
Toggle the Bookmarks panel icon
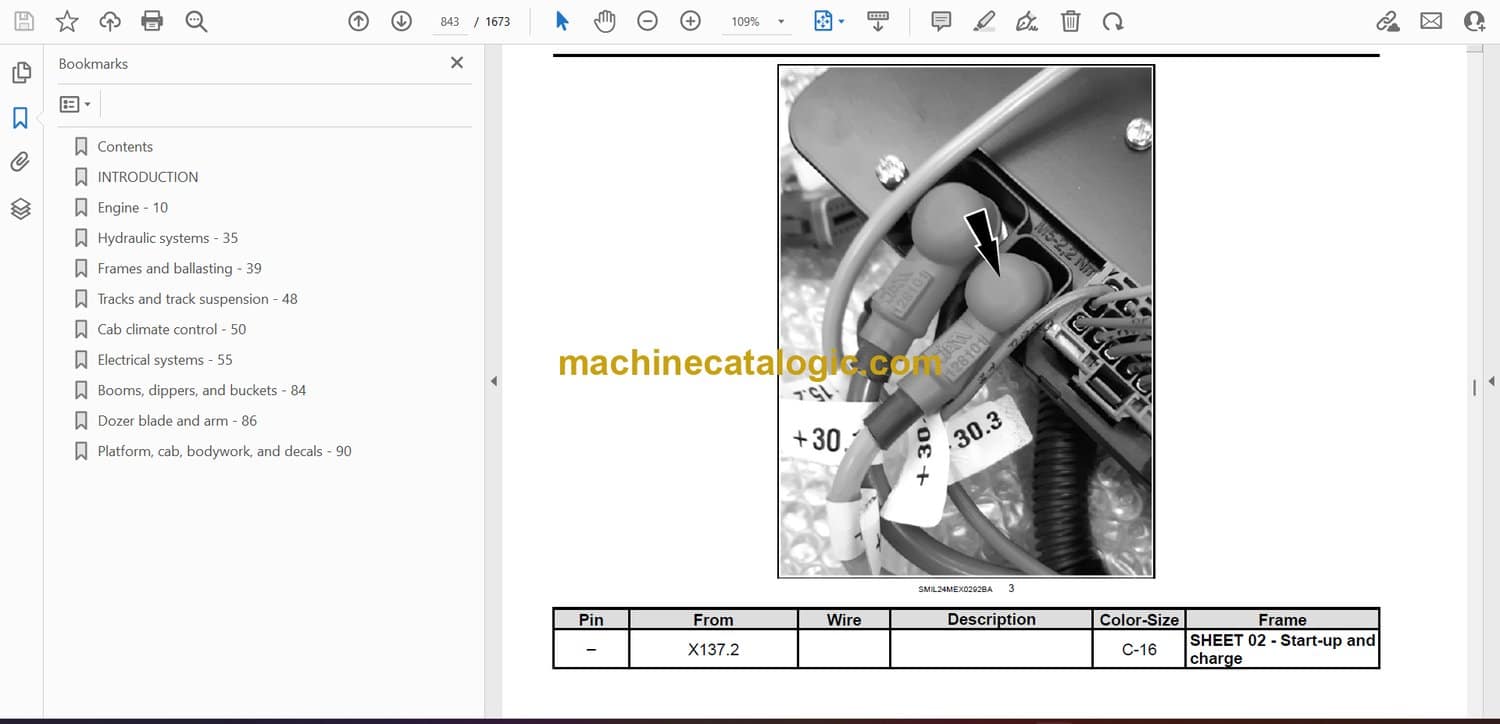pos(20,118)
